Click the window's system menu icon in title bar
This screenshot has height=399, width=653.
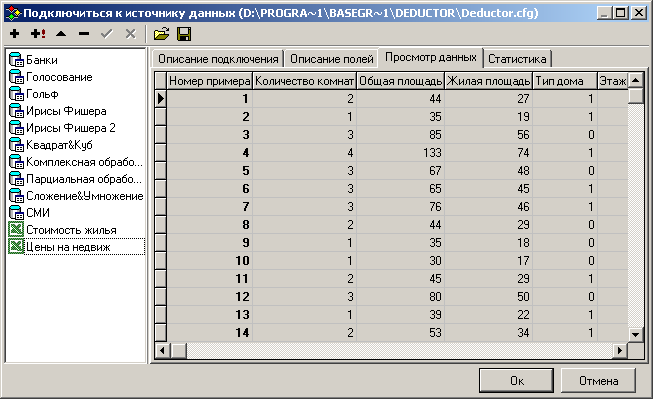(x=13, y=13)
